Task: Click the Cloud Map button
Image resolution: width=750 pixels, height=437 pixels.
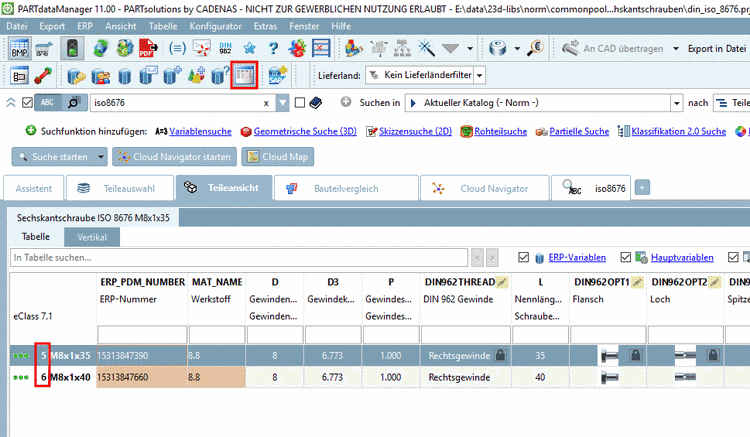Action: pyautogui.click(x=278, y=157)
